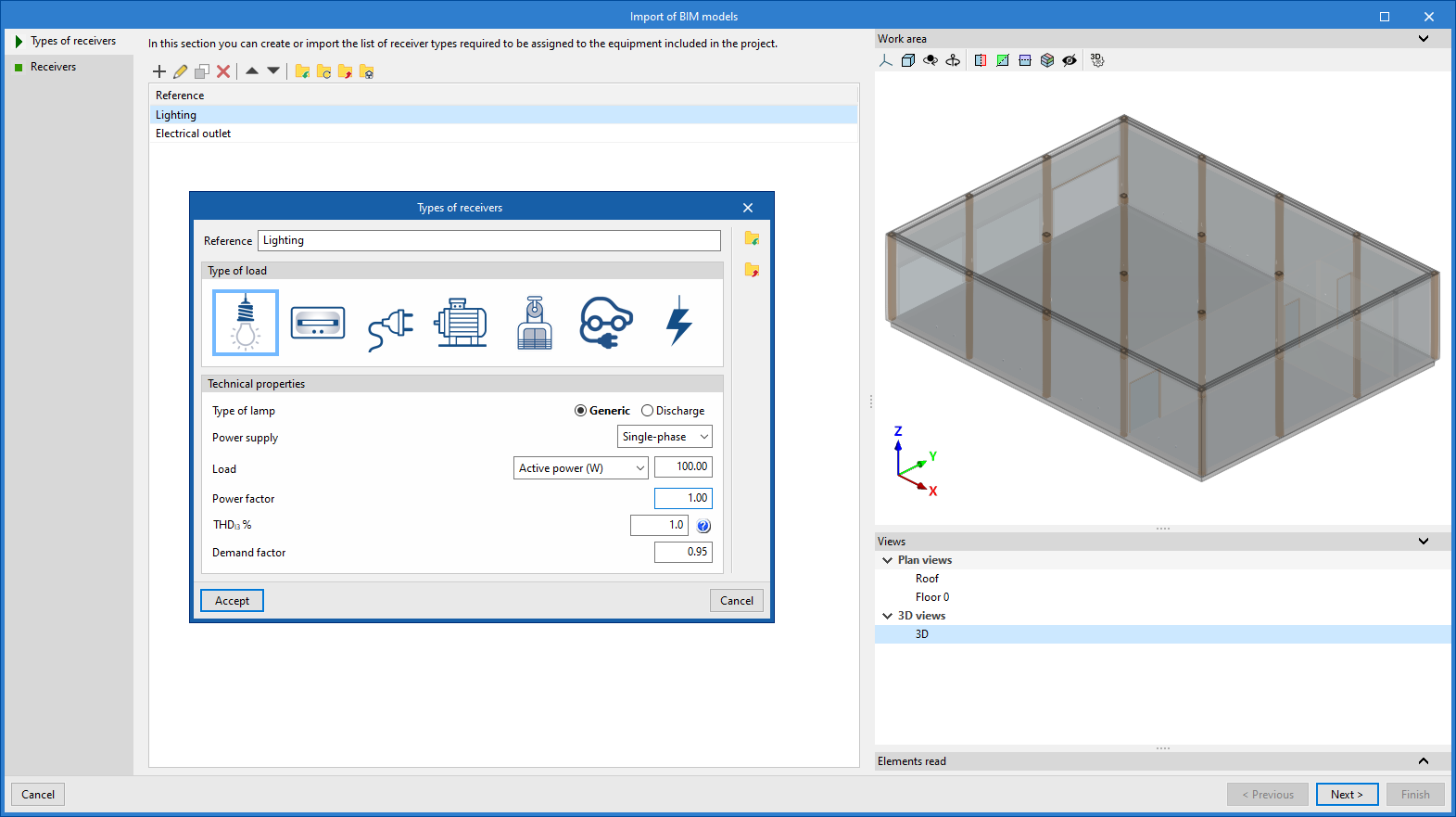Collapse the Plan views tree node
Image resolution: width=1456 pixels, height=817 pixels.
[x=888, y=560]
